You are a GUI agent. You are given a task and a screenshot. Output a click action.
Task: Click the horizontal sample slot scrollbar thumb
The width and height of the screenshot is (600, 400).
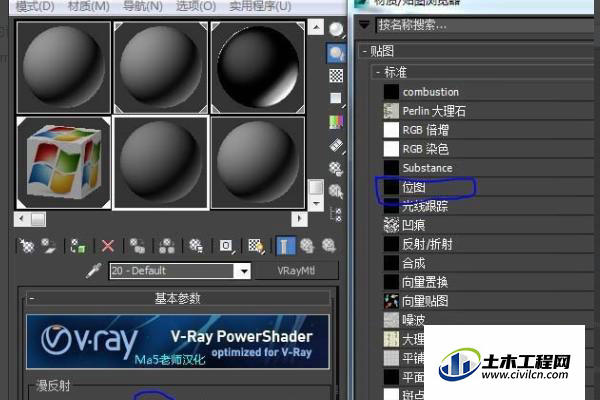click(38, 219)
